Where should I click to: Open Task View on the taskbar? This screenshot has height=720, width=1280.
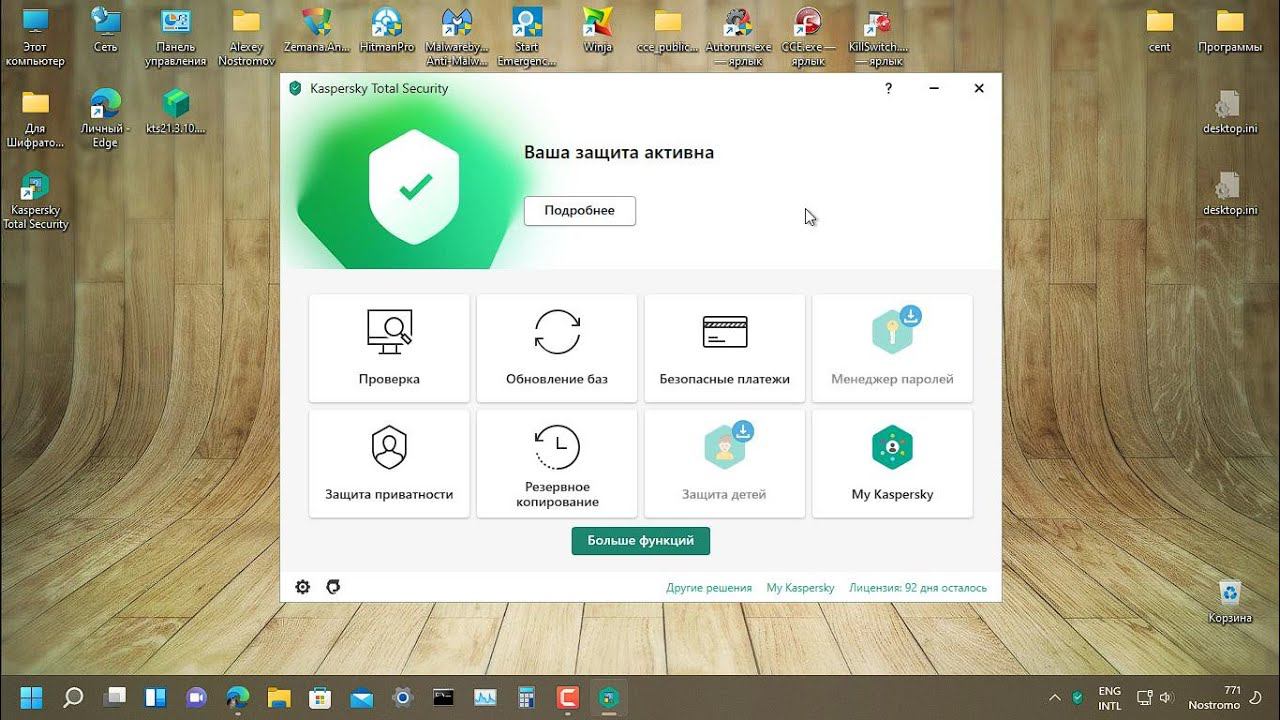[x=115, y=697]
